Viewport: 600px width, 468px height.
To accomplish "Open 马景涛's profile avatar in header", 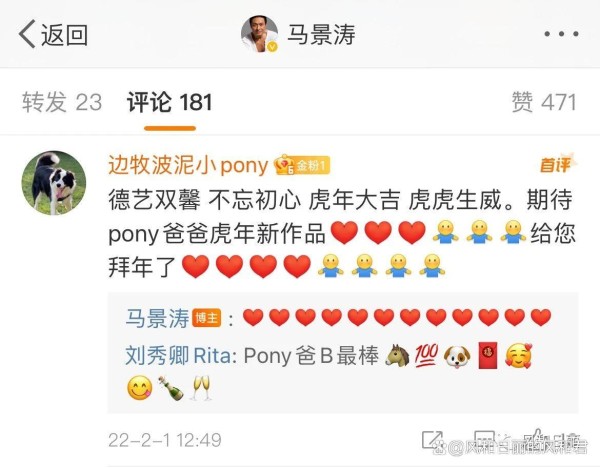I will pos(259,34).
